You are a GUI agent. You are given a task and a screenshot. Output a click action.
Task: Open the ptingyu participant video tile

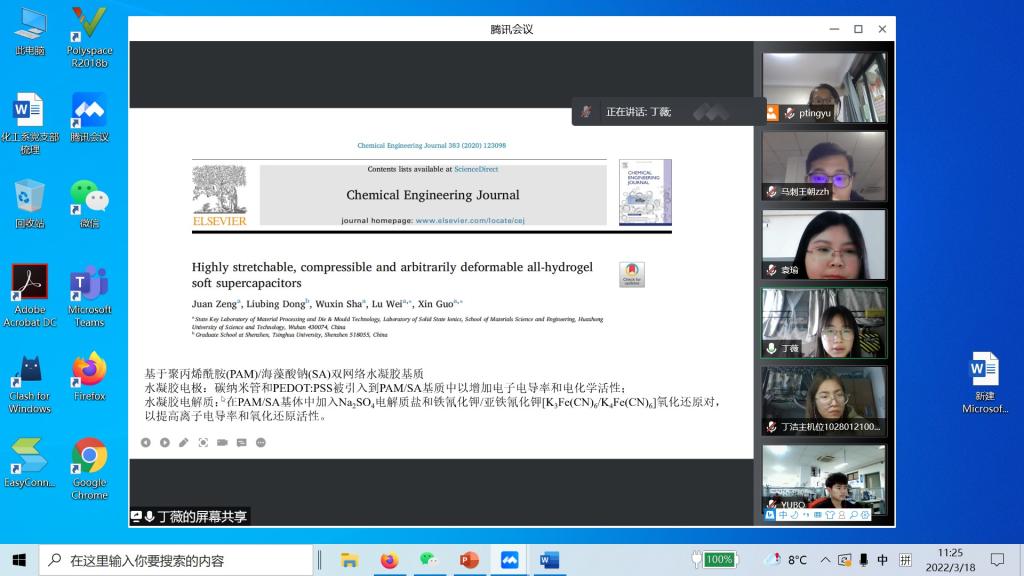824,87
